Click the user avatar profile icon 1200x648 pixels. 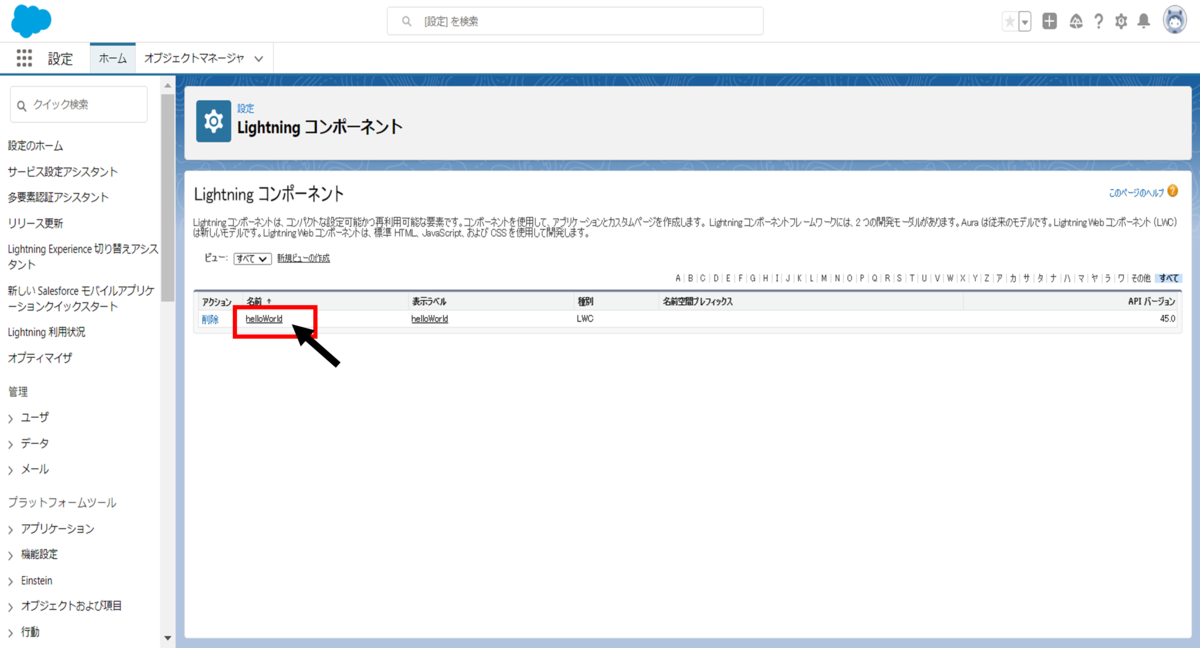(1175, 21)
